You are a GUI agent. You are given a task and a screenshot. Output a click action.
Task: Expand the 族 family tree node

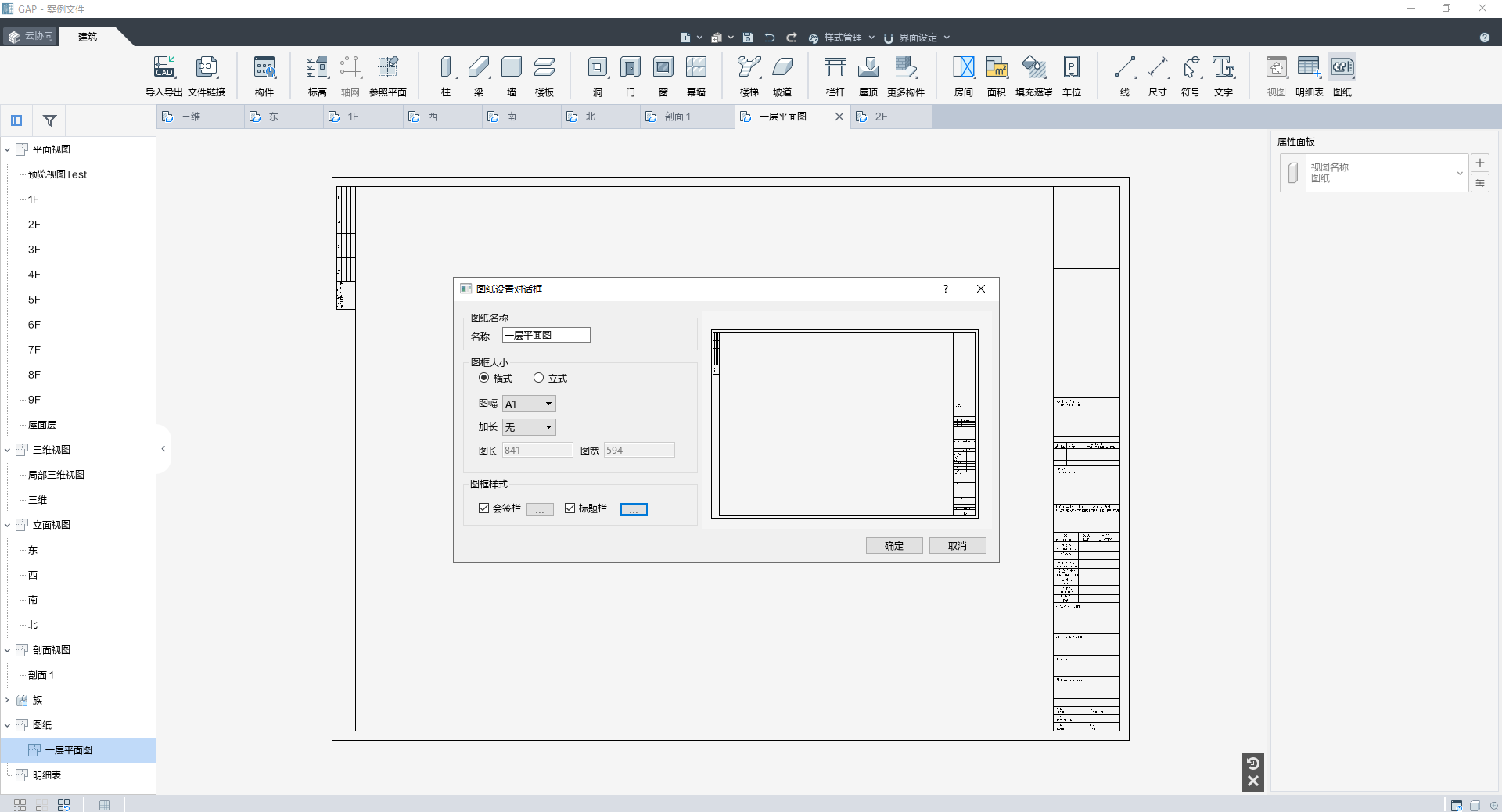pos(8,700)
